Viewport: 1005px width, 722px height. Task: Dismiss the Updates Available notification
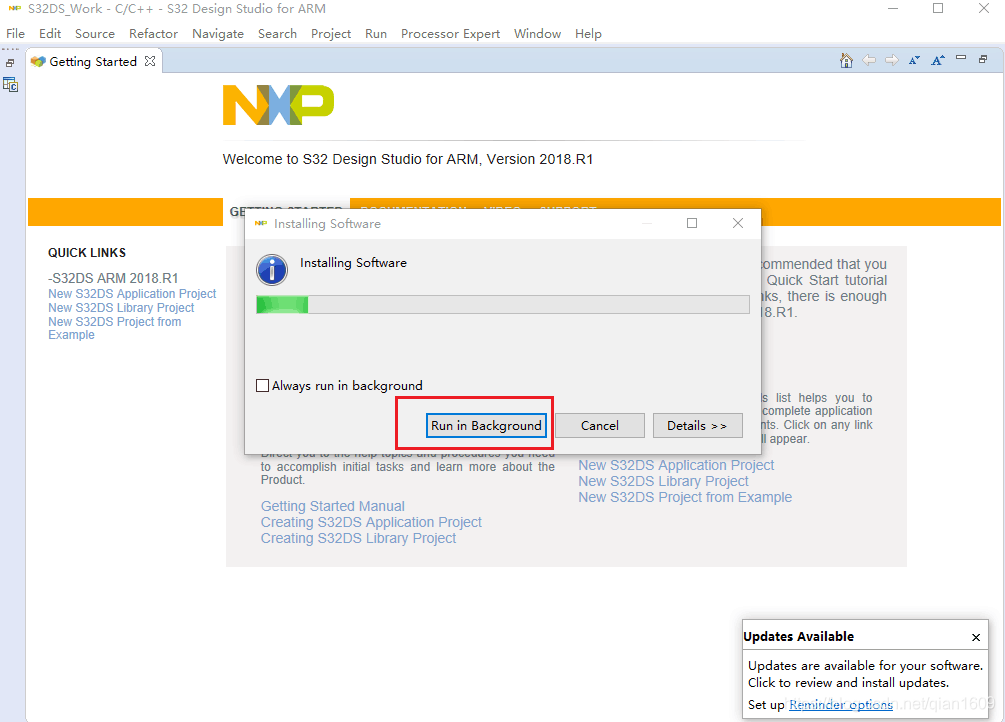(976, 637)
